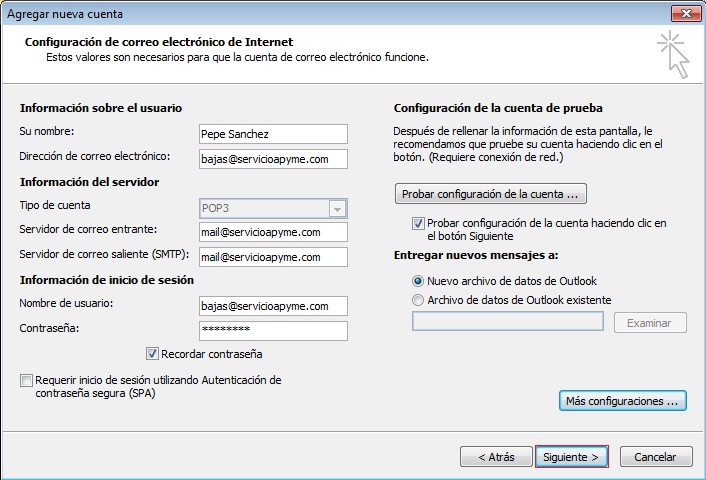Open Más configuraciones
Screen dimensions: 706x480
coord(622,401)
